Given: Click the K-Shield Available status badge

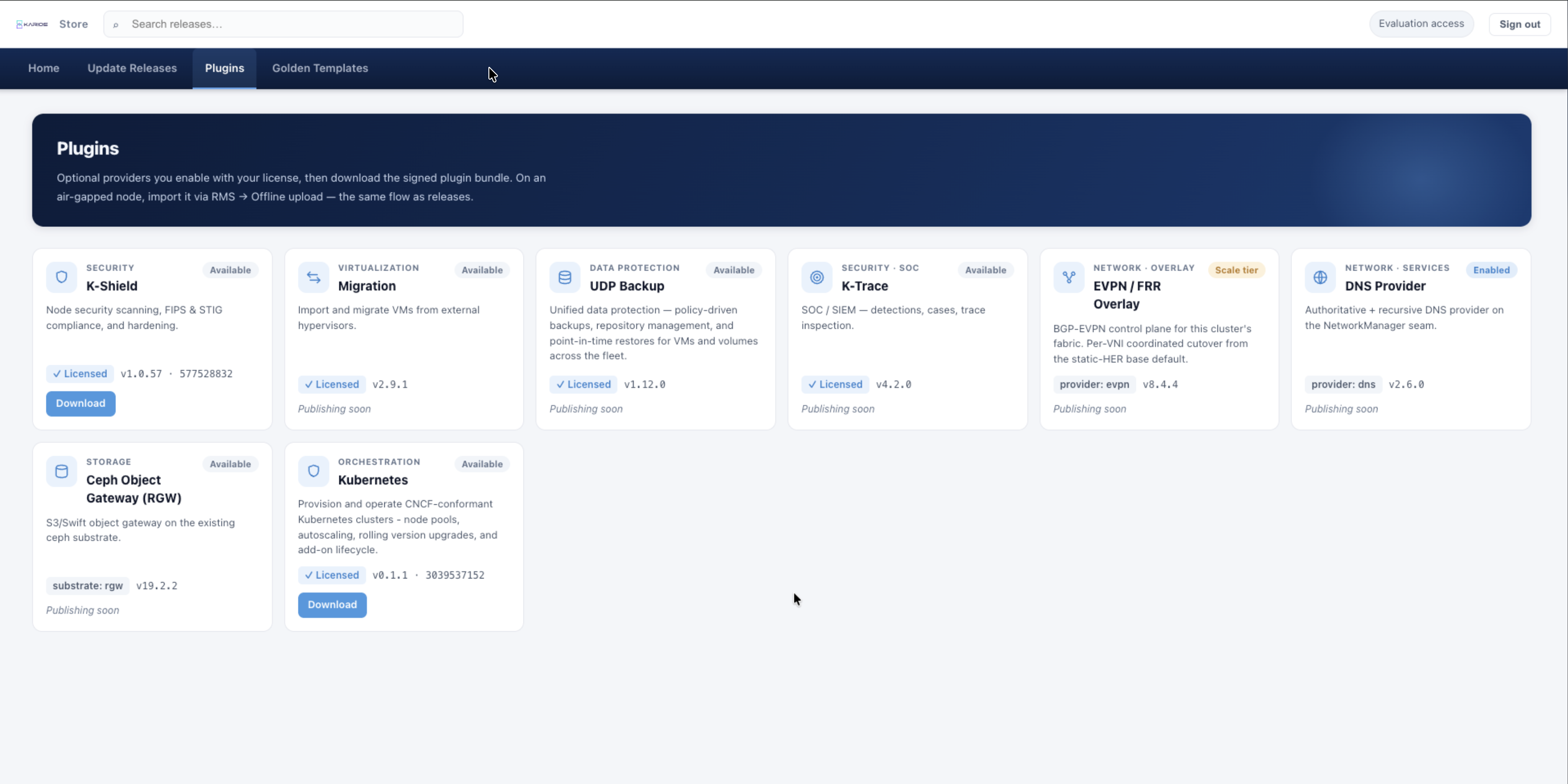Looking at the screenshot, I should coord(230,270).
